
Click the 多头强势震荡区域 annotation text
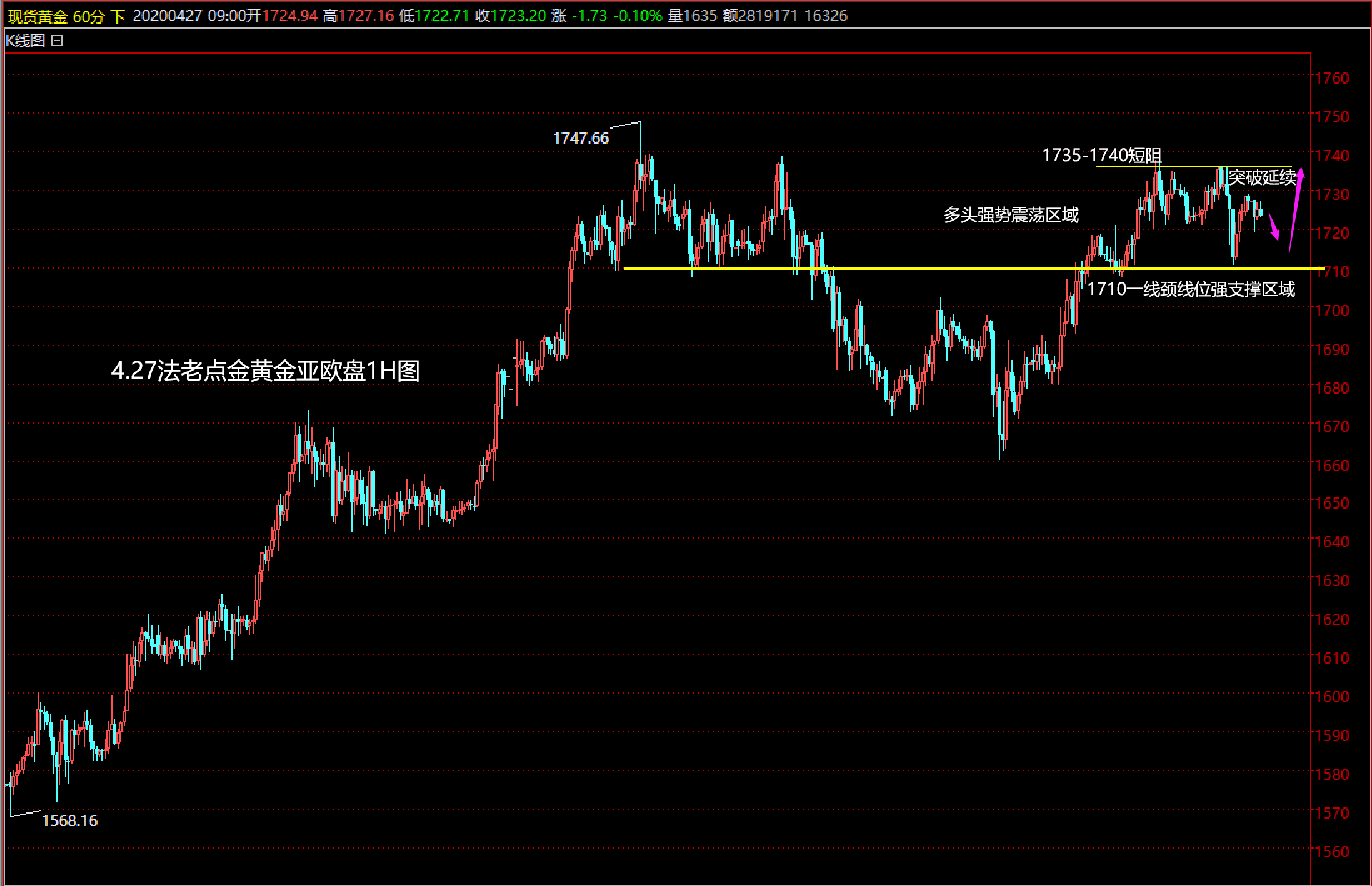(1011, 215)
